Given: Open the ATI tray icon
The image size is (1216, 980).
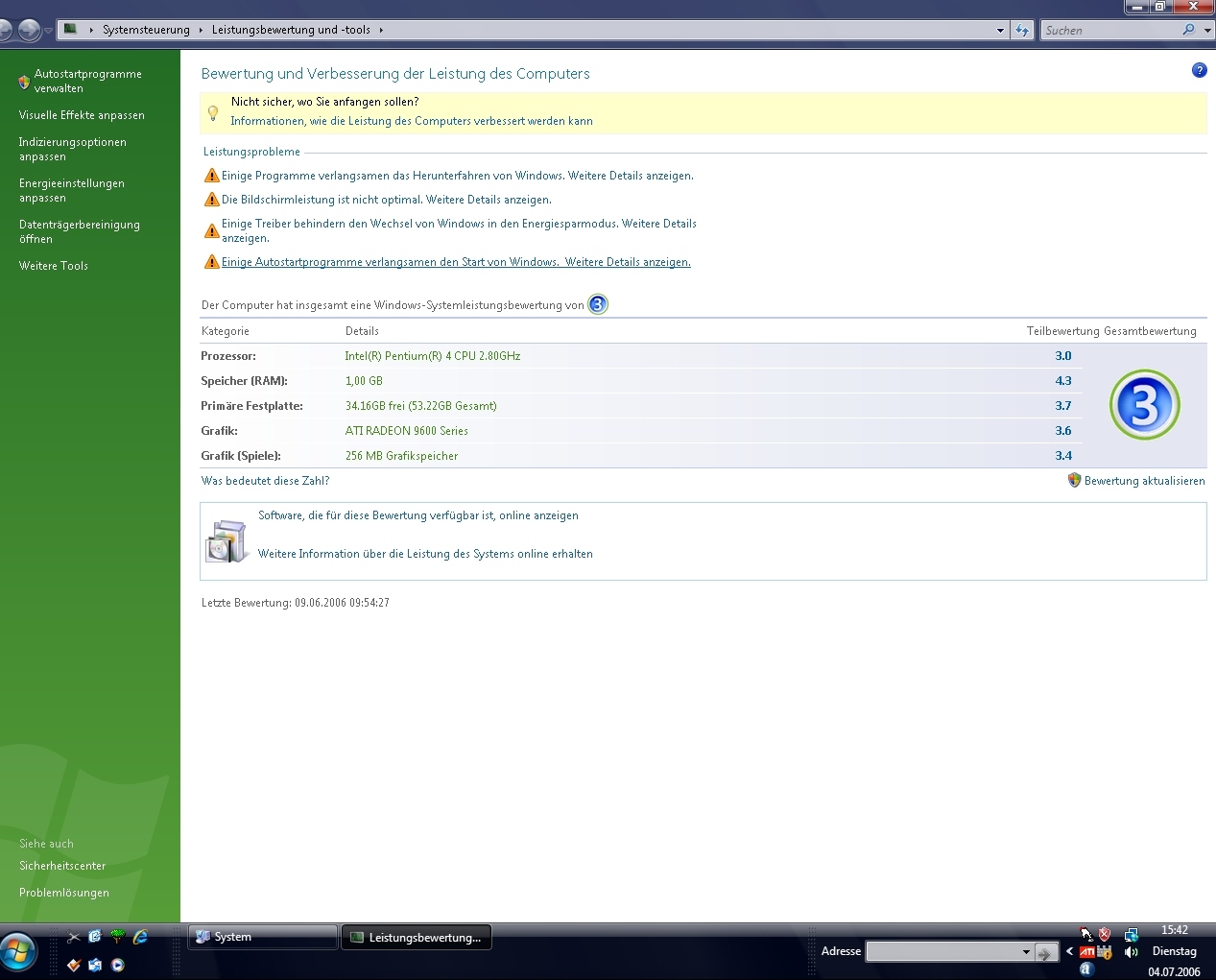Looking at the screenshot, I should [1086, 952].
